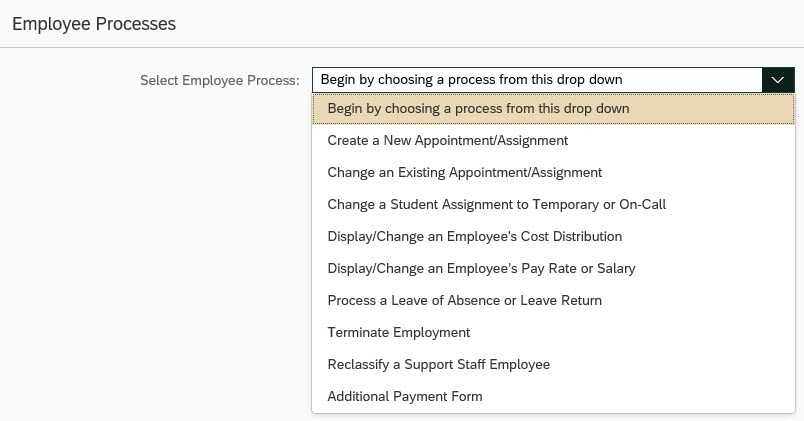
Task: Pick Reclassify a Support Staff Employee
Action: click(438, 364)
